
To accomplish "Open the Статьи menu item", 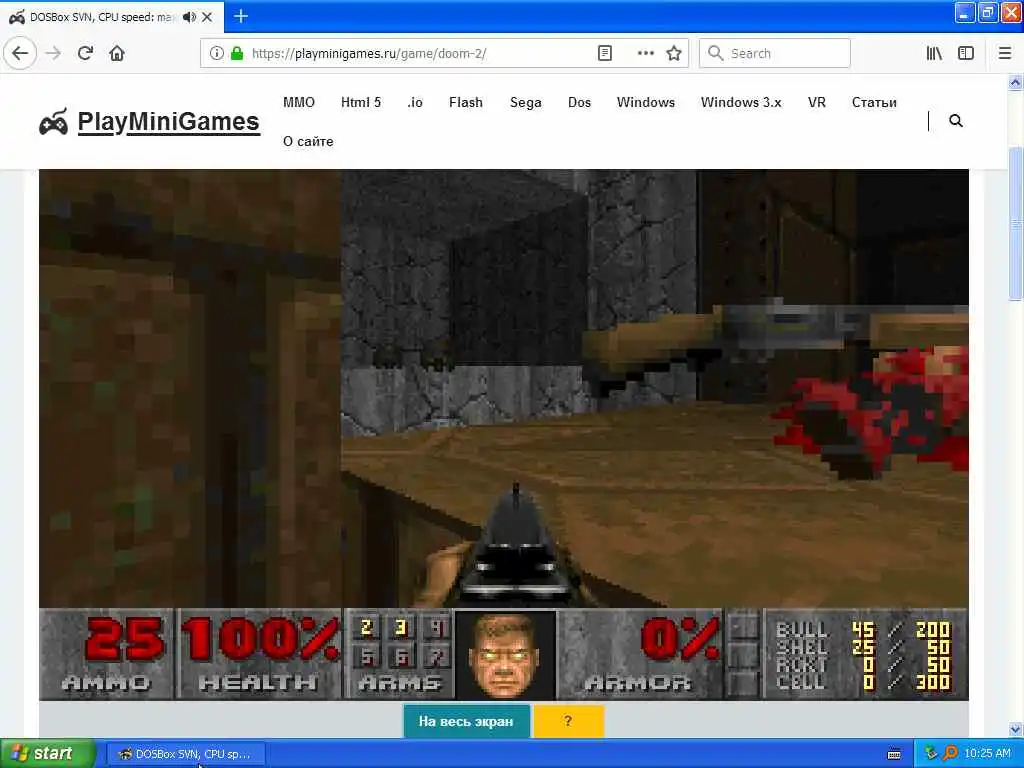I will [874, 103].
